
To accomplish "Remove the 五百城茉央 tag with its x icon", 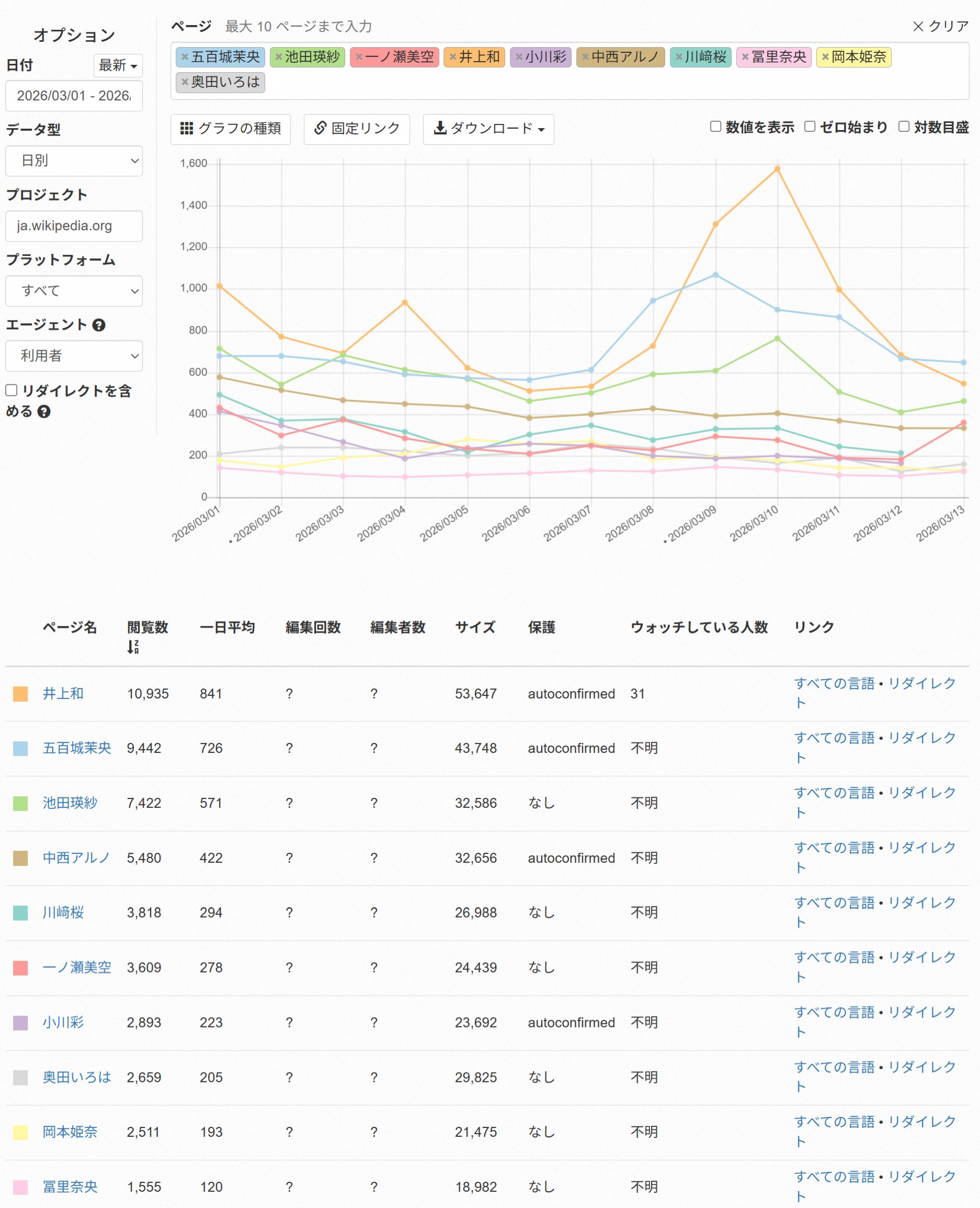I will [x=185, y=57].
